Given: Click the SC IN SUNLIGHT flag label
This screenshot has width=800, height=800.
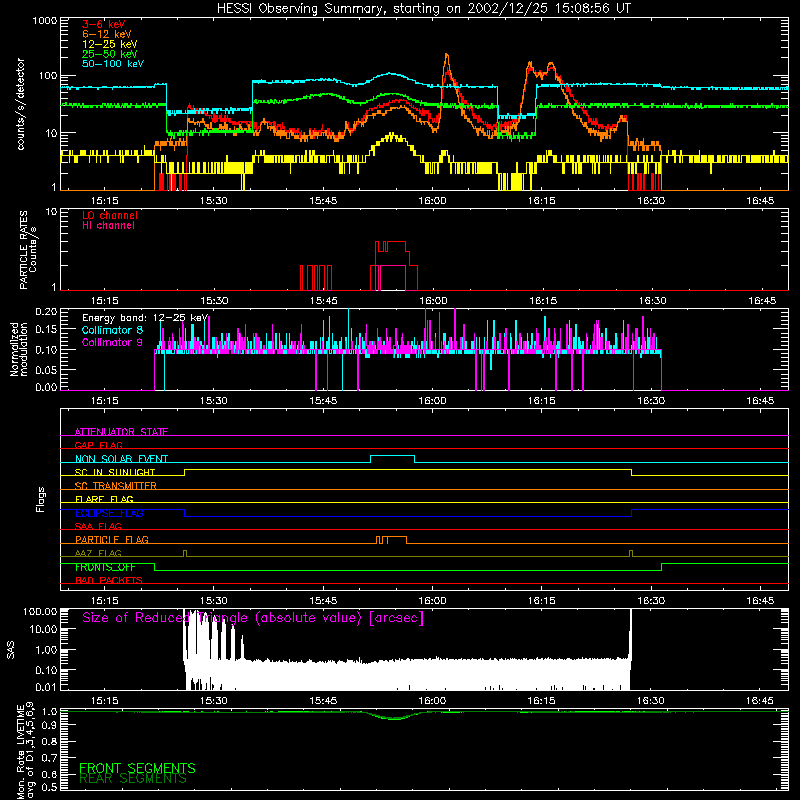Looking at the screenshot, I should click(115, 472).
